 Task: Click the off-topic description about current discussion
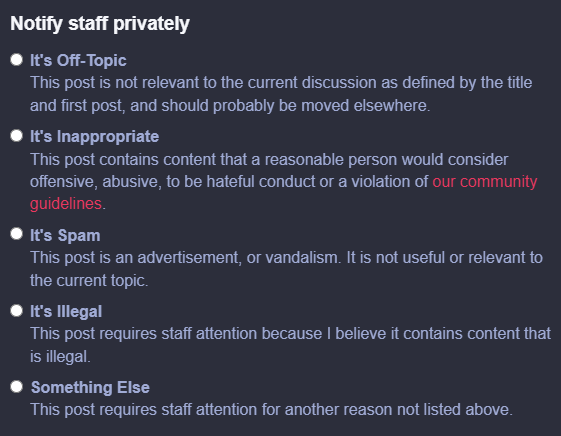click(281, 94)
